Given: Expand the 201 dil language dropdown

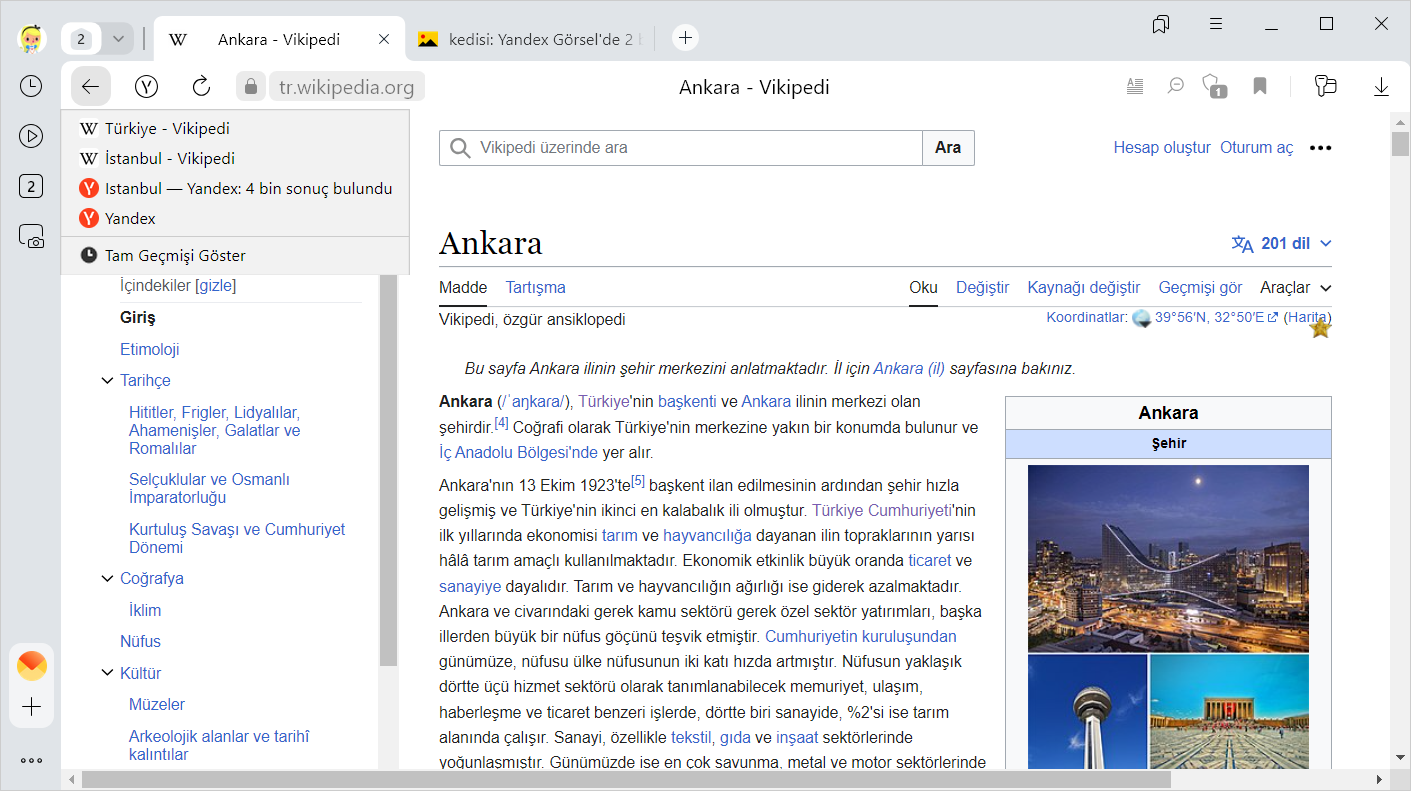Looking at the screenshot, I should point(1283,244).
